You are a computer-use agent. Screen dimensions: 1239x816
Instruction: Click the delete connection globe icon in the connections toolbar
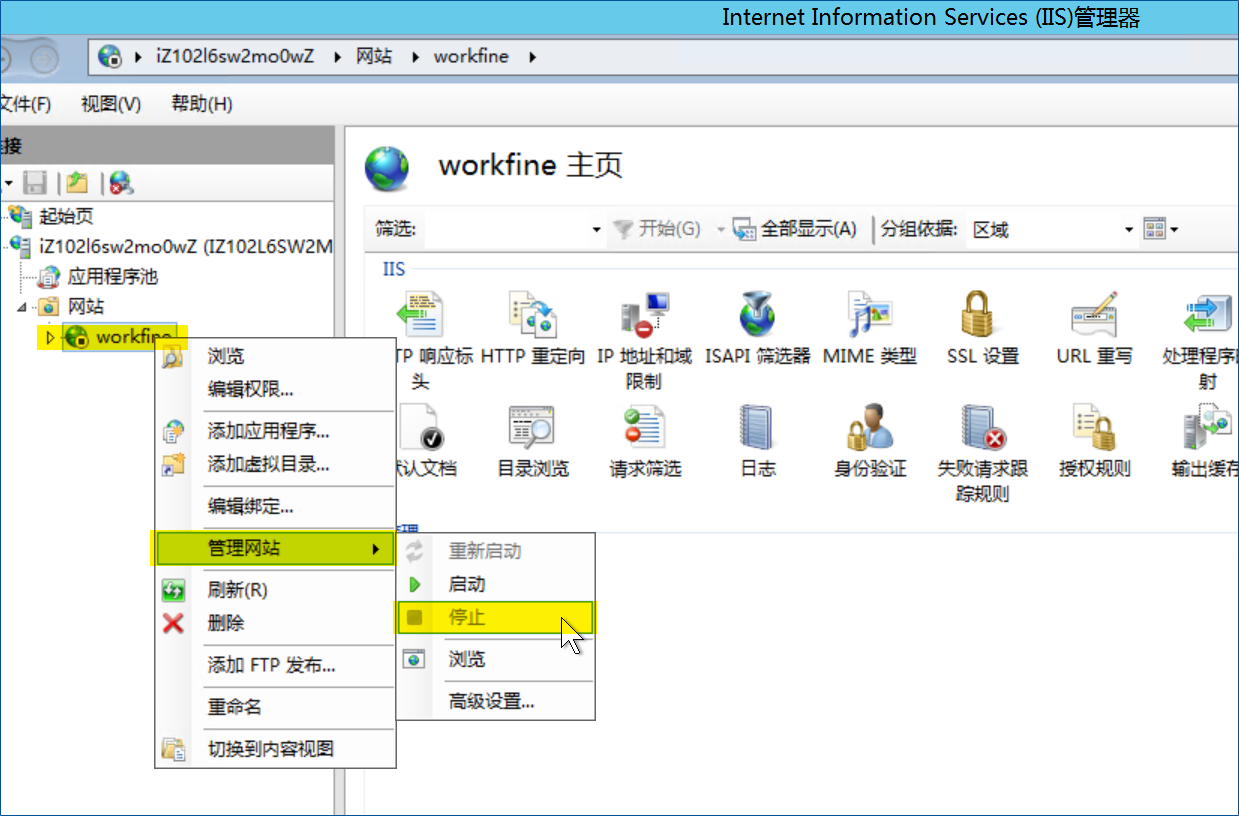[x=121, y=183]
